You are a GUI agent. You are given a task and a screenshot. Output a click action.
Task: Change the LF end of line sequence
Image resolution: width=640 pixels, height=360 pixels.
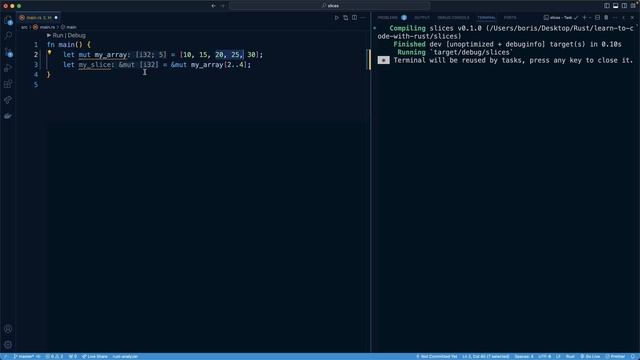coord(558,356)
